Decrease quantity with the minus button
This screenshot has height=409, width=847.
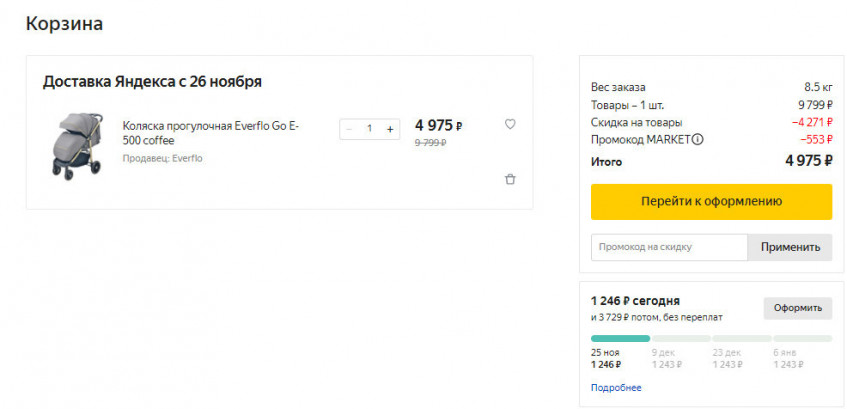349,129
